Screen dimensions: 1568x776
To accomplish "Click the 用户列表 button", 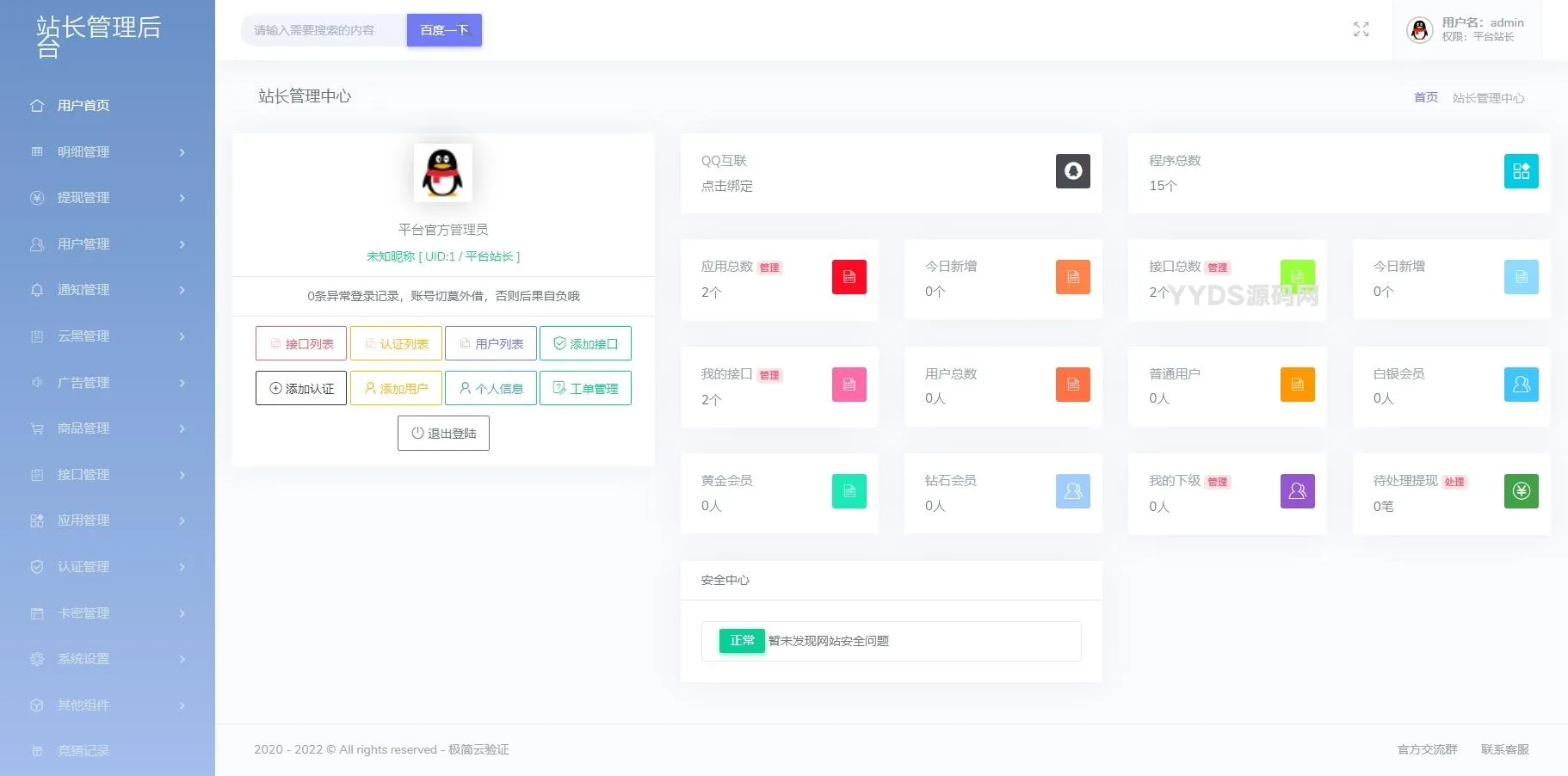I will (491, 343).
